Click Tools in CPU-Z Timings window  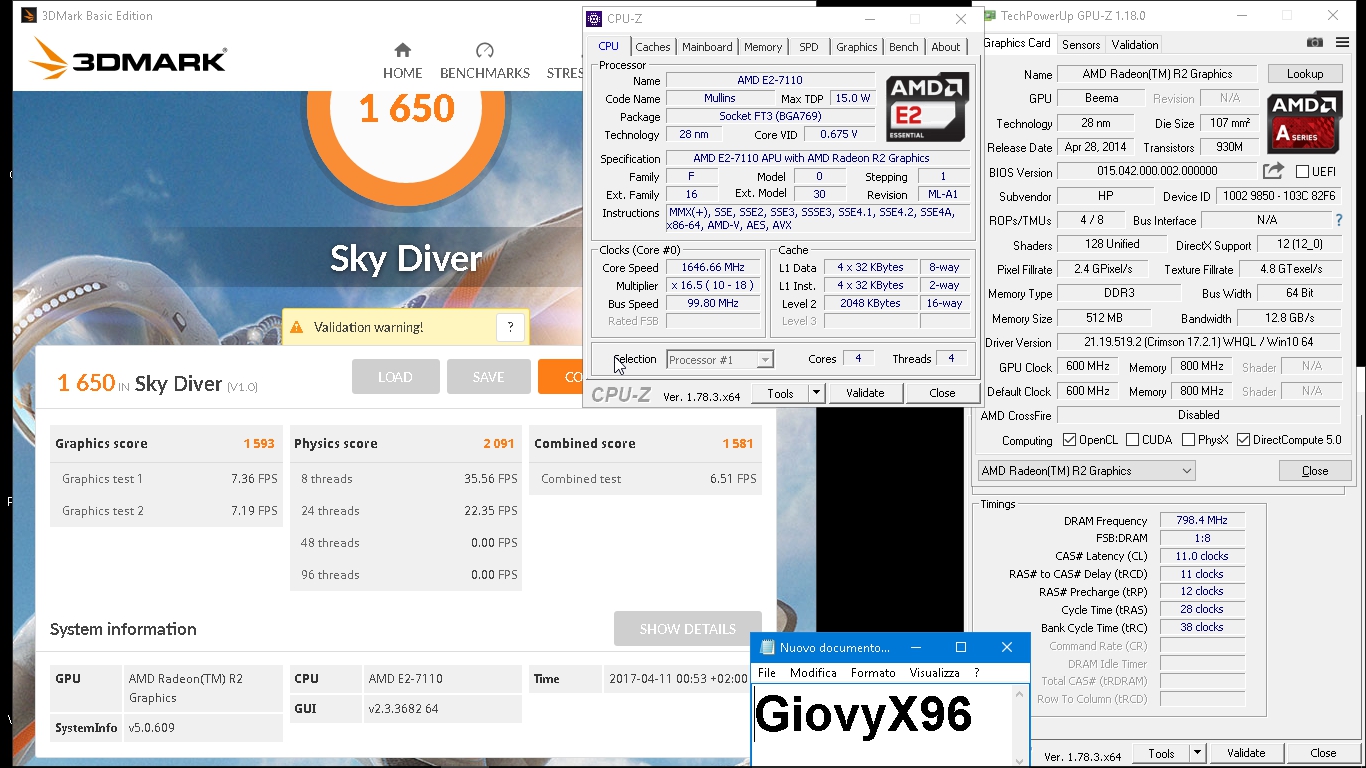[1161, 754]
